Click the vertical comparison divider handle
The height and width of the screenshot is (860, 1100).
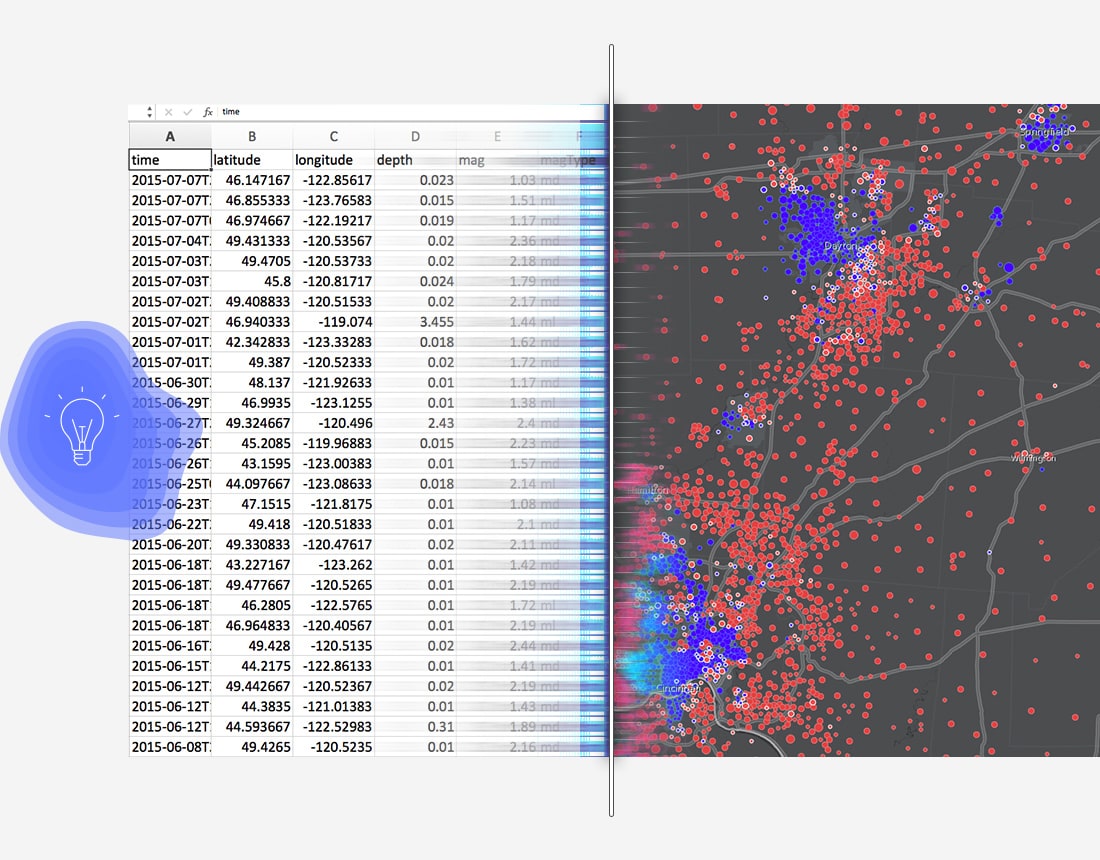click(611, 430)
